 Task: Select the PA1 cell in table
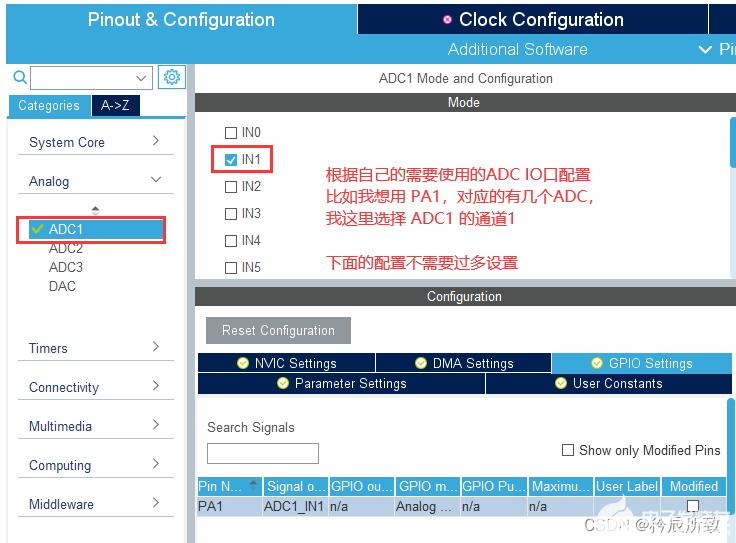tap(230, 506)
